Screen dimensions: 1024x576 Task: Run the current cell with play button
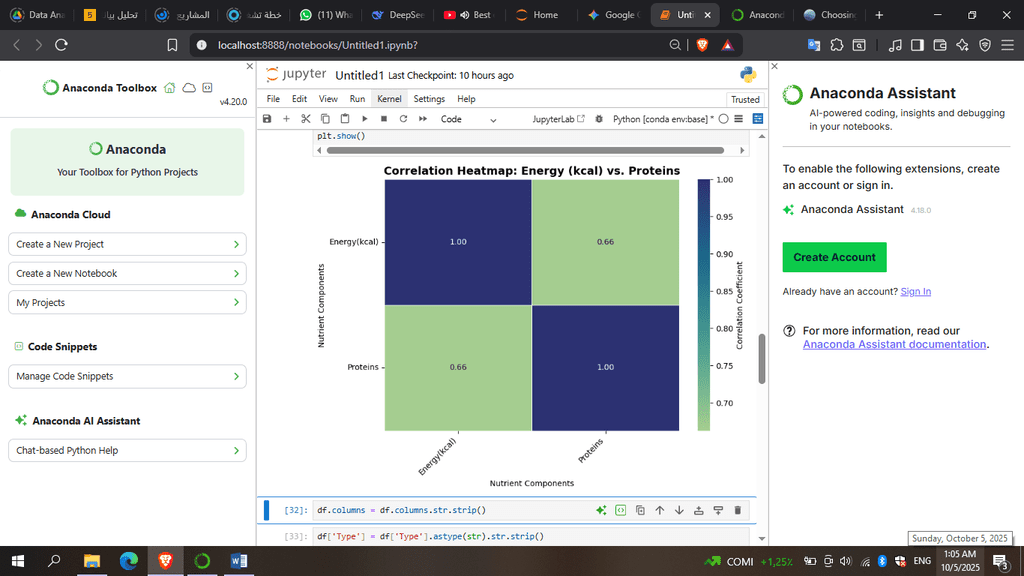pos(364,119)
